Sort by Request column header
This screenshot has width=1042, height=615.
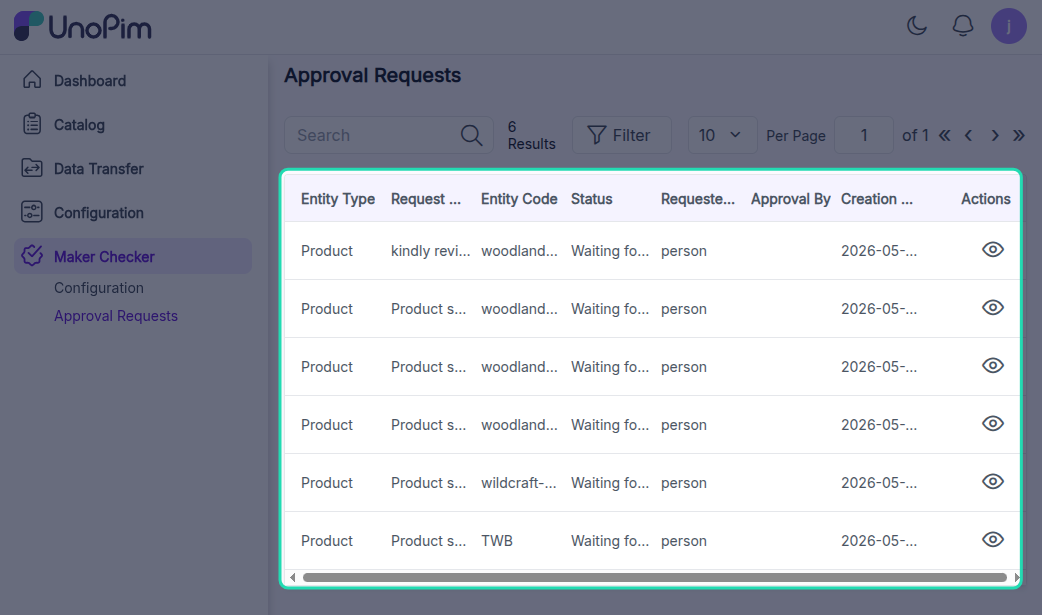point(425,199)
